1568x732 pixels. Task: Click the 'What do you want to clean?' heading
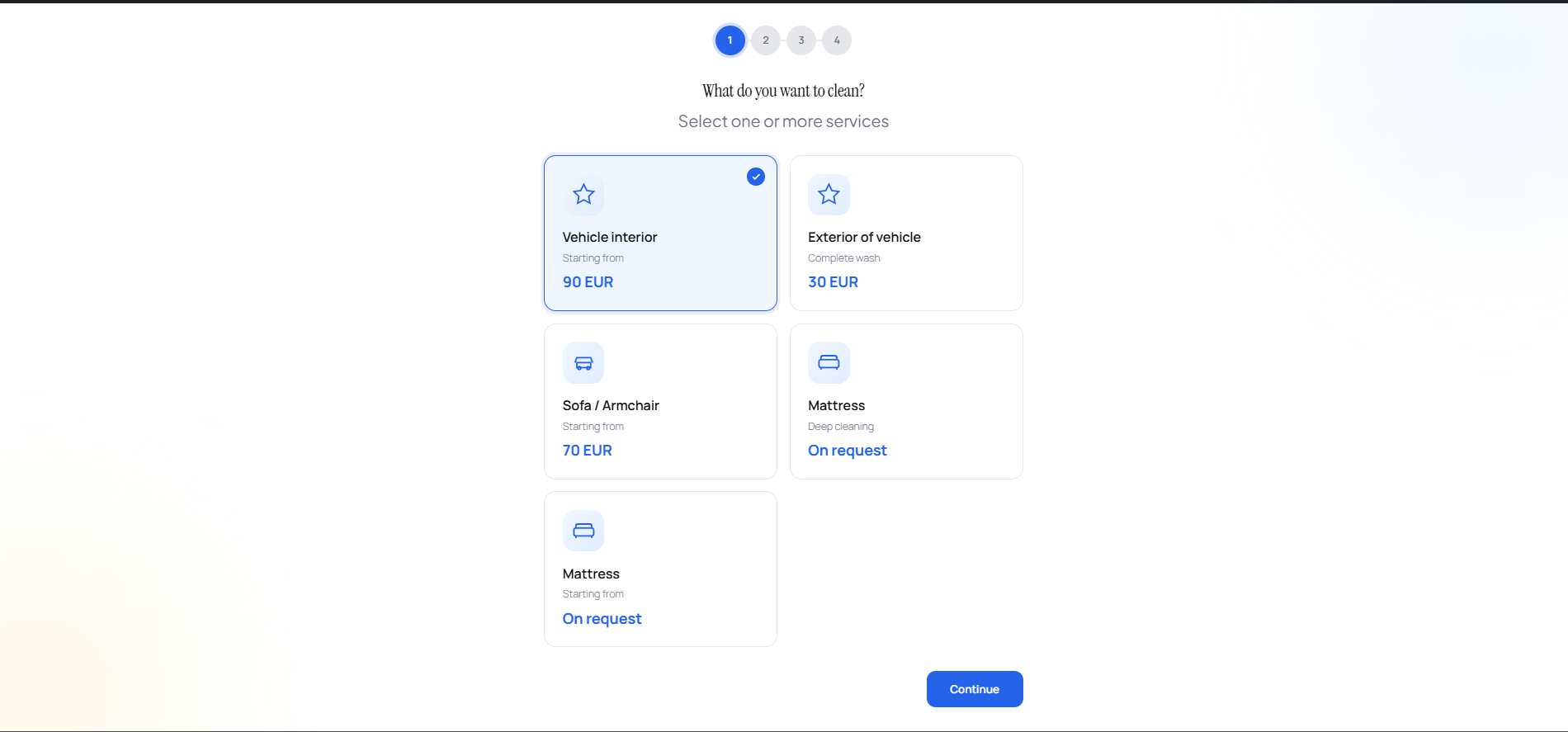pos(783,91)
